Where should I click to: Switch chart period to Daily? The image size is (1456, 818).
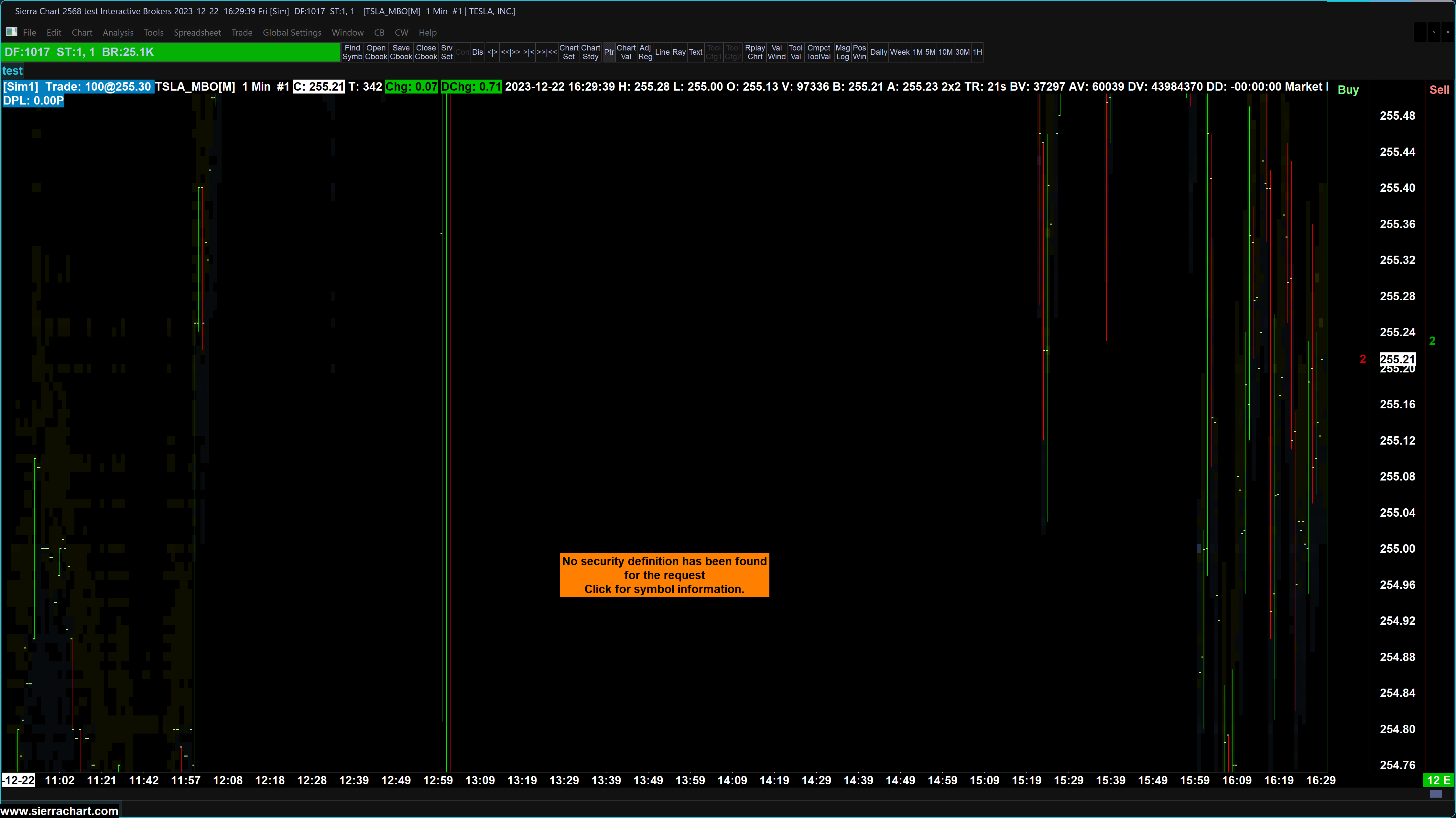[x=878, y=52]
